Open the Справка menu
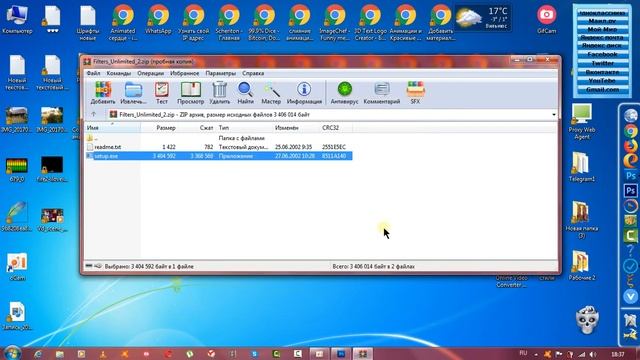The height and width of the screenshot is (360, 640). (x=253, y=73)
